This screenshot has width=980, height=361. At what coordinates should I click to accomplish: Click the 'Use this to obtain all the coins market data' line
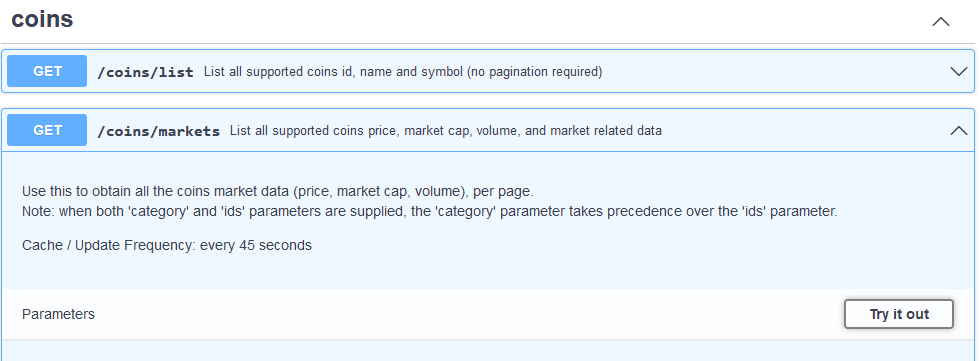(278, 191)
